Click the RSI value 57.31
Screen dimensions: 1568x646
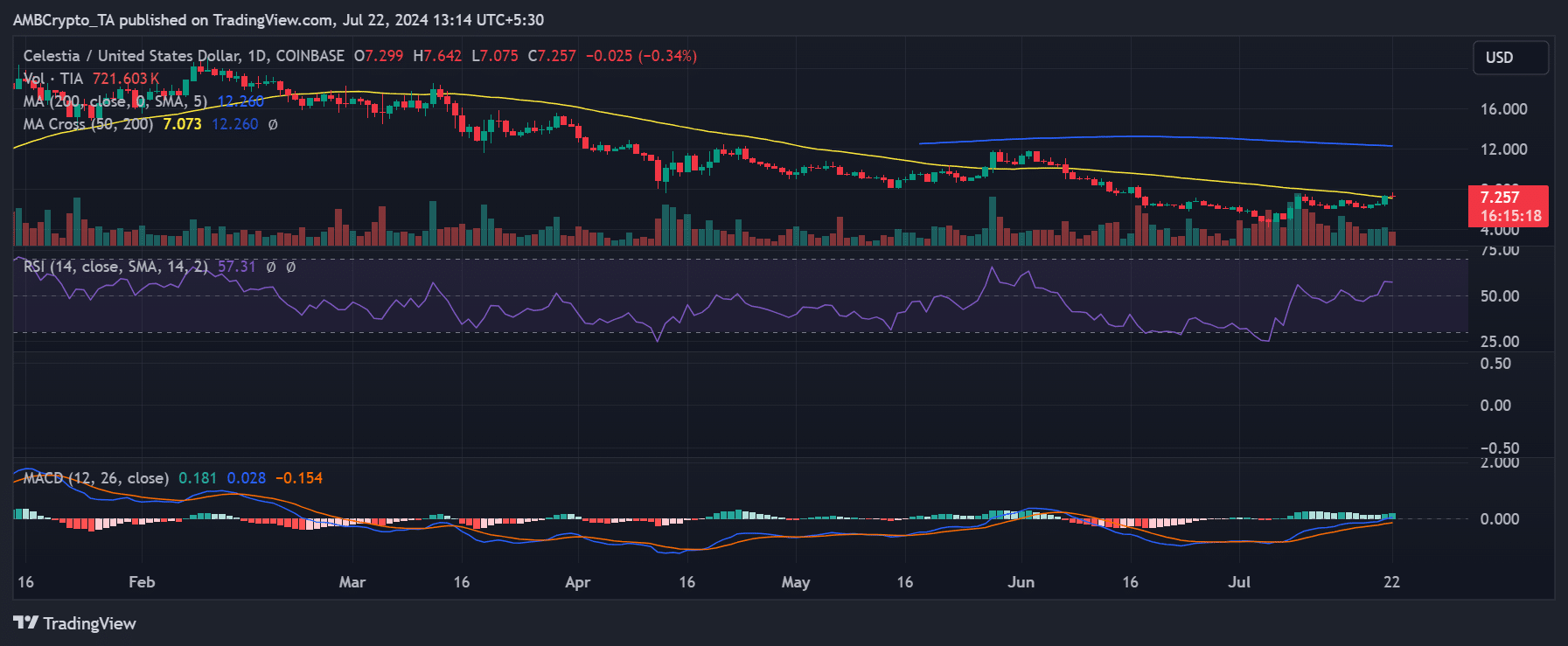click(236, 267)
